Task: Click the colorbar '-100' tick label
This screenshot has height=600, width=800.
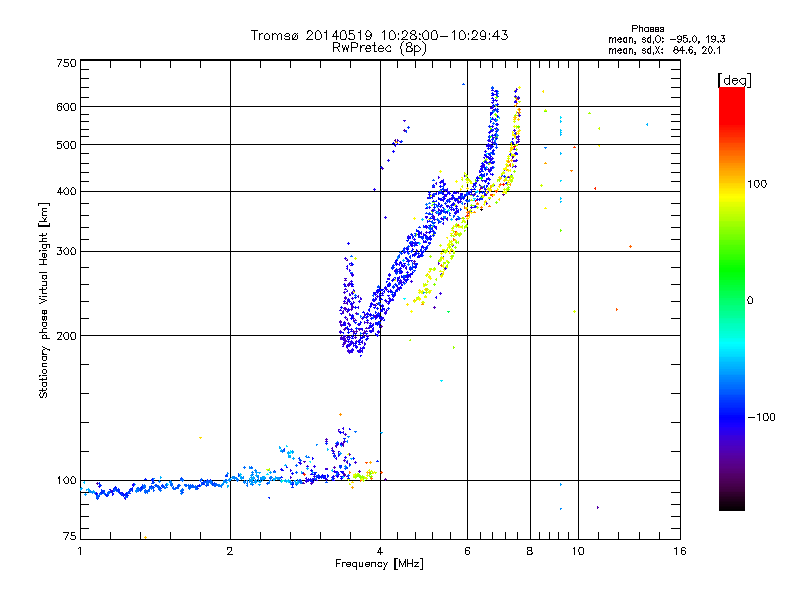Action: pyautogui.click(x=762, y=417)
